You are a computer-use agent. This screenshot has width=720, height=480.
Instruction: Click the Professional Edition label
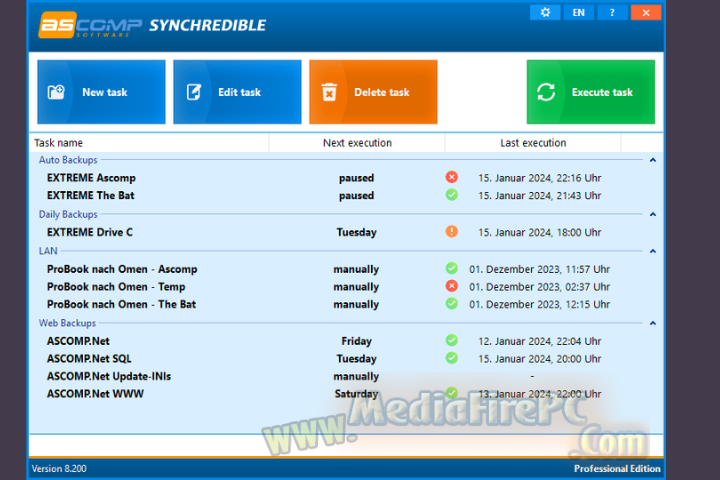(617, 469)
